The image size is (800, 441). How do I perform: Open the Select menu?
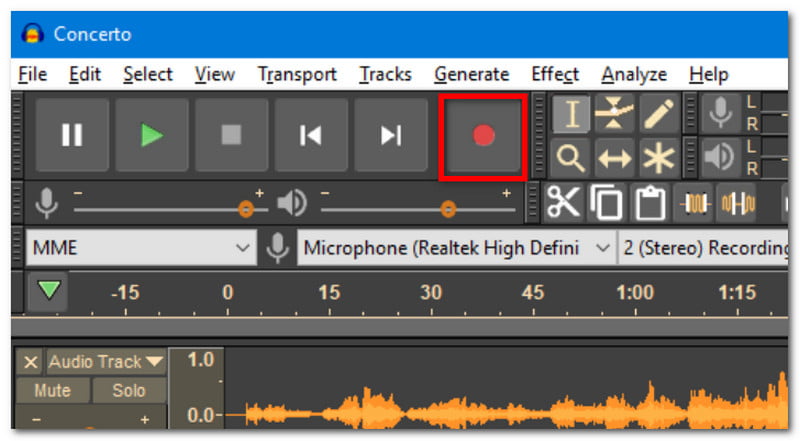point(148,75)
